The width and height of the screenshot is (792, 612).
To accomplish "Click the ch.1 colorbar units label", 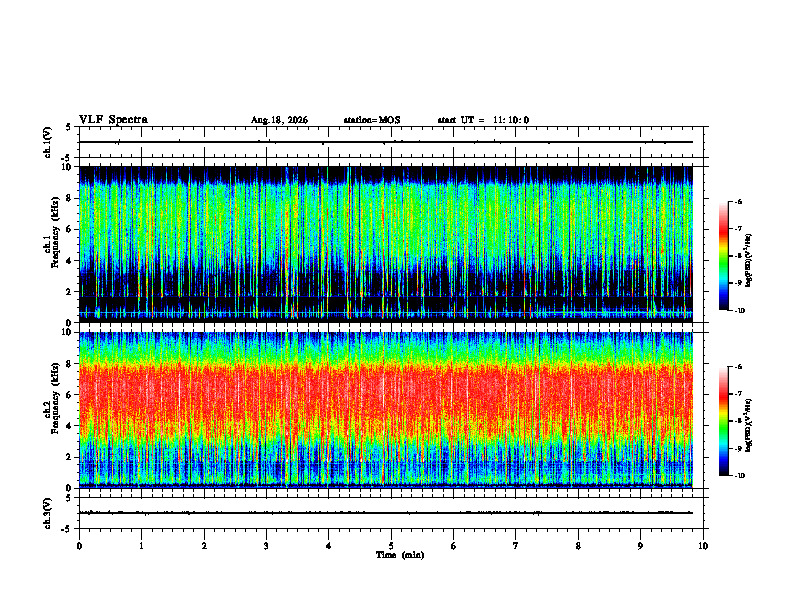I will pos(749,261).
